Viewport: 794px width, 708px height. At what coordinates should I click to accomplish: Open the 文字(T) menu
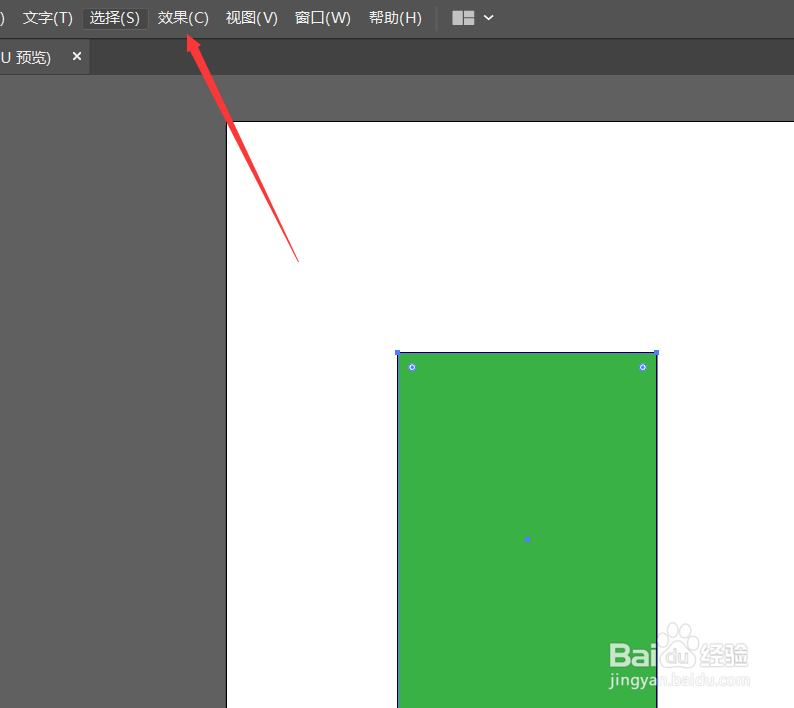[x=48, y=18]
